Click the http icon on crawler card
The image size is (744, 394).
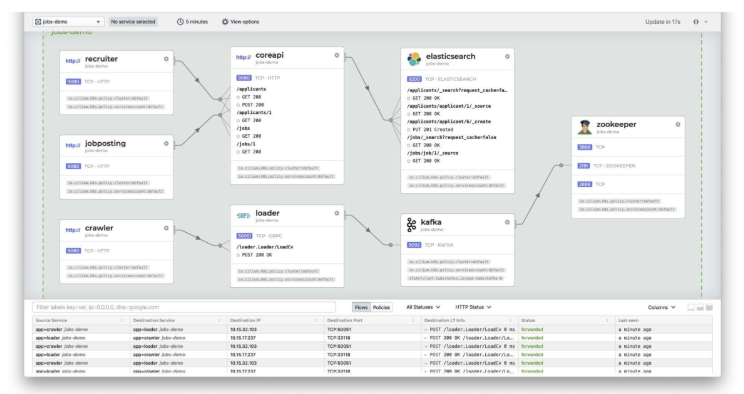[73, 230]
